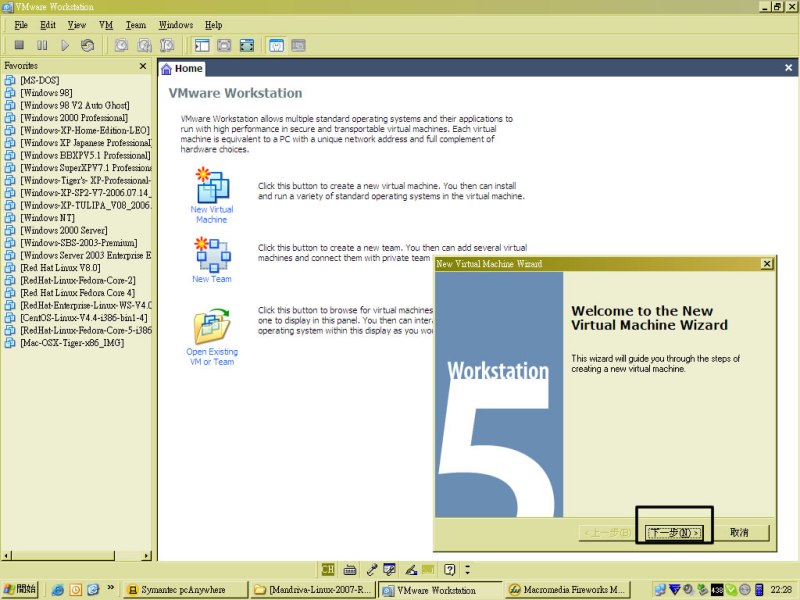
Task: Click the New Team link text
Action: tap(212, 279)
